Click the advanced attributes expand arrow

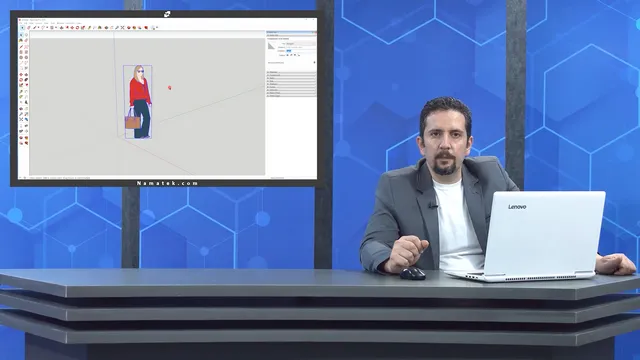point(314,62)
